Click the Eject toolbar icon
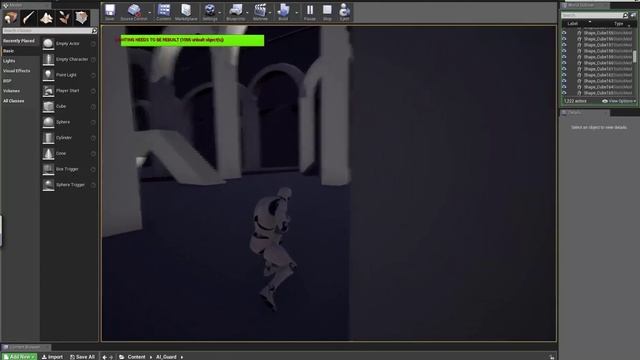This screenshot has width=640, height=360. (x=344, y=11)
